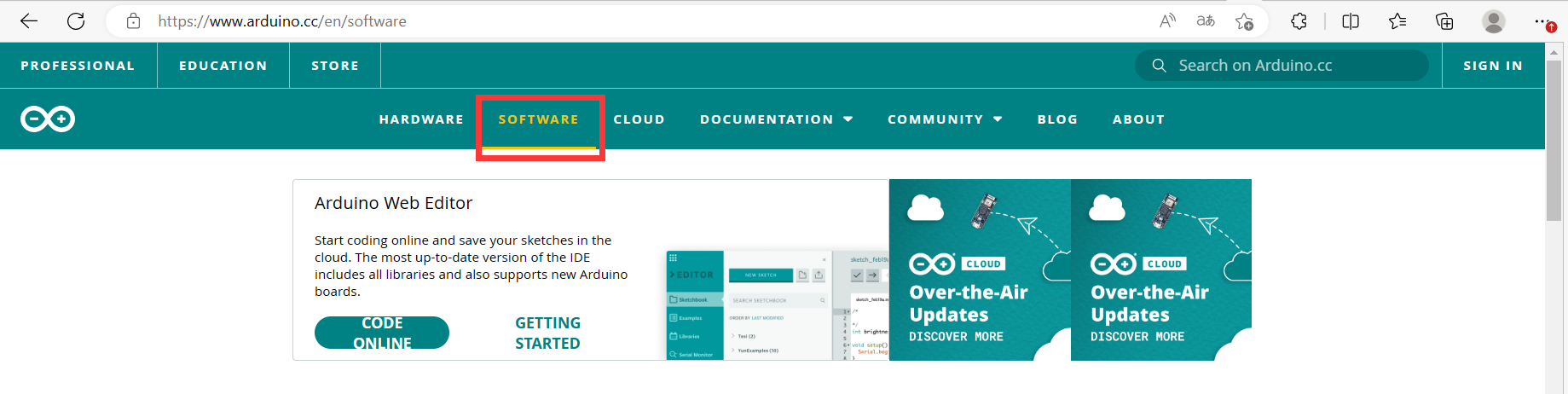Click the page vertical scrollbar thumb
The image size is (1568, 394).
[1554, 141]
